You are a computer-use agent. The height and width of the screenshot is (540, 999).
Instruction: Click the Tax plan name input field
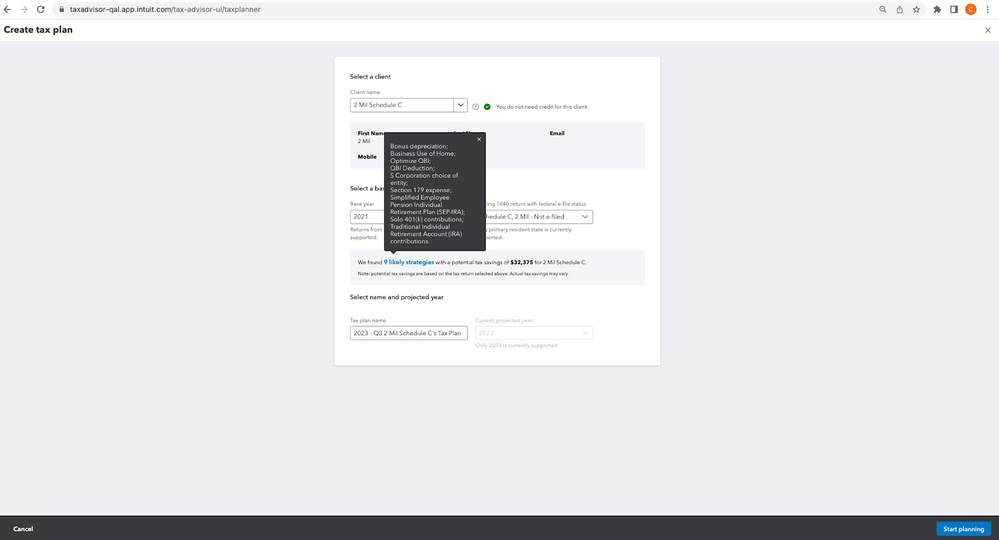[408, 333]
